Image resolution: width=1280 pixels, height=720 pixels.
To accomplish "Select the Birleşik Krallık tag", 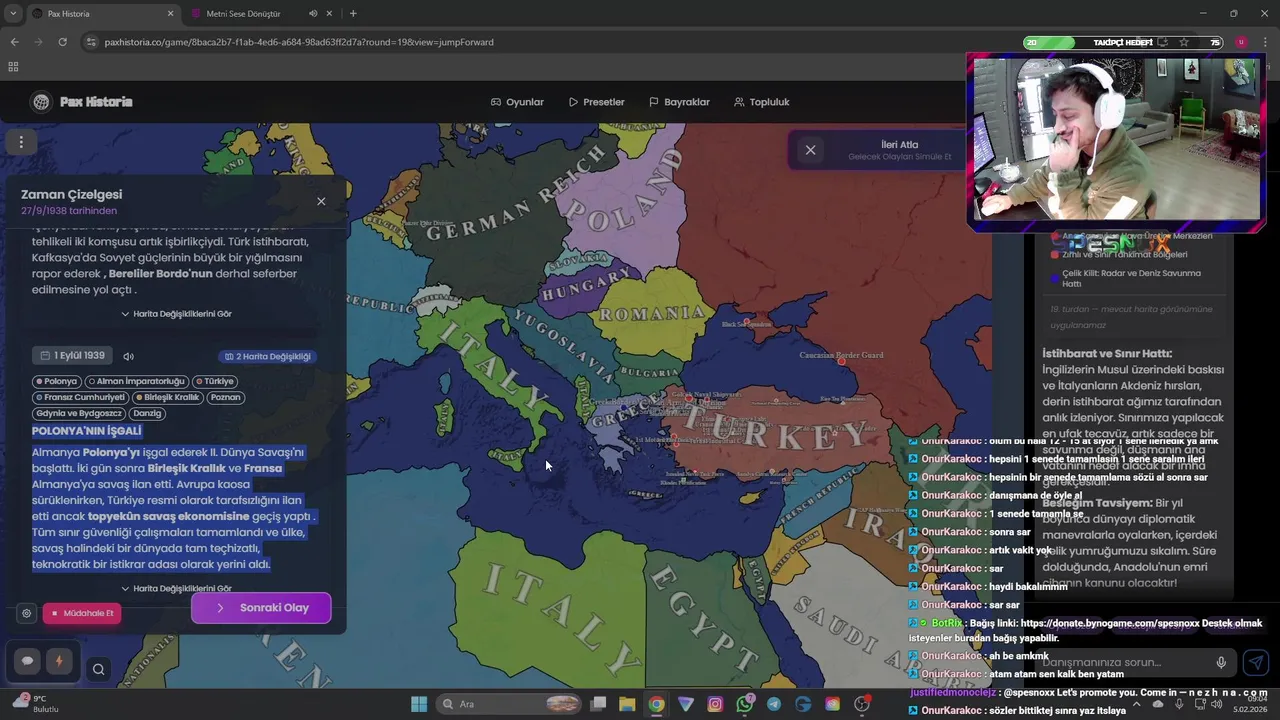I will [167, 397].
